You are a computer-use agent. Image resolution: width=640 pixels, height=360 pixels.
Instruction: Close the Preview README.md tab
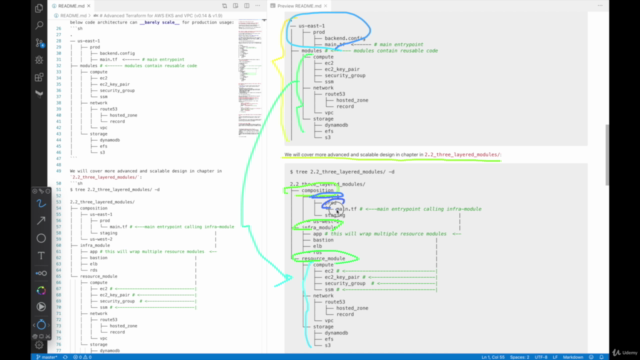325,6
